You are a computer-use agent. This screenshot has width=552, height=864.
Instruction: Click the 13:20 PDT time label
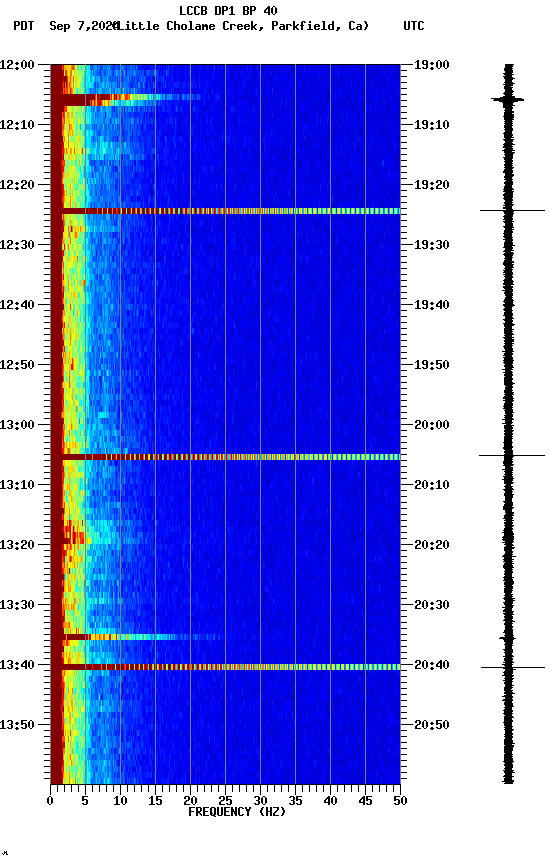click(x=17, y=546)
